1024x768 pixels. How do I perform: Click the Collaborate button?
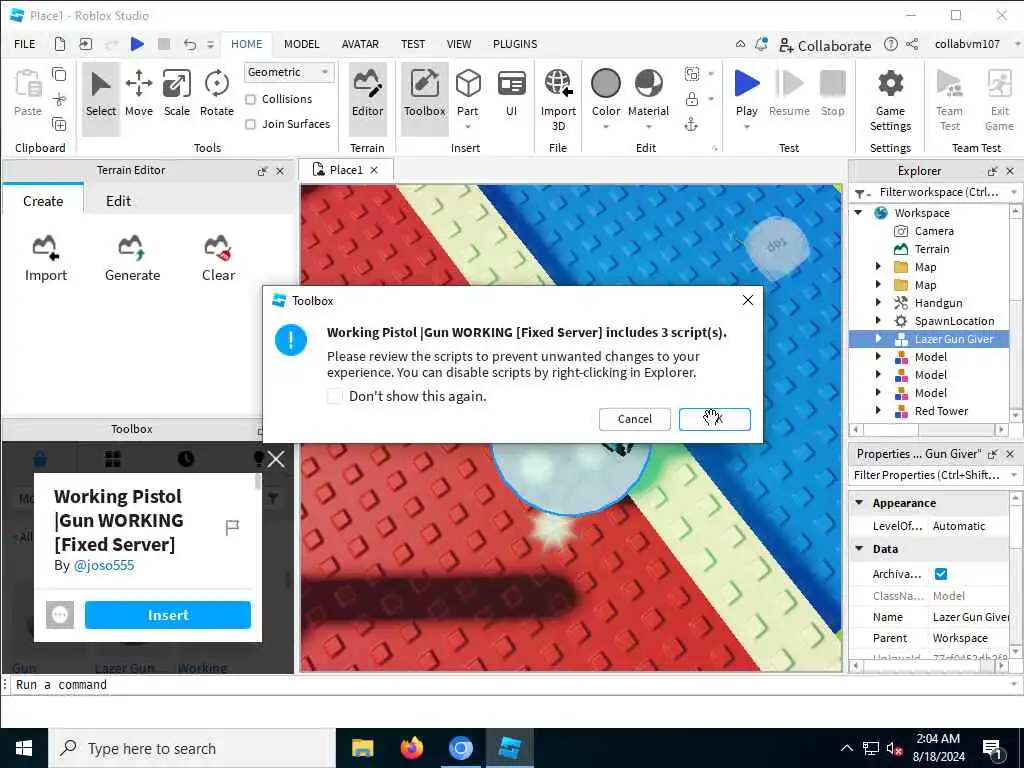(x=825, y=46)
